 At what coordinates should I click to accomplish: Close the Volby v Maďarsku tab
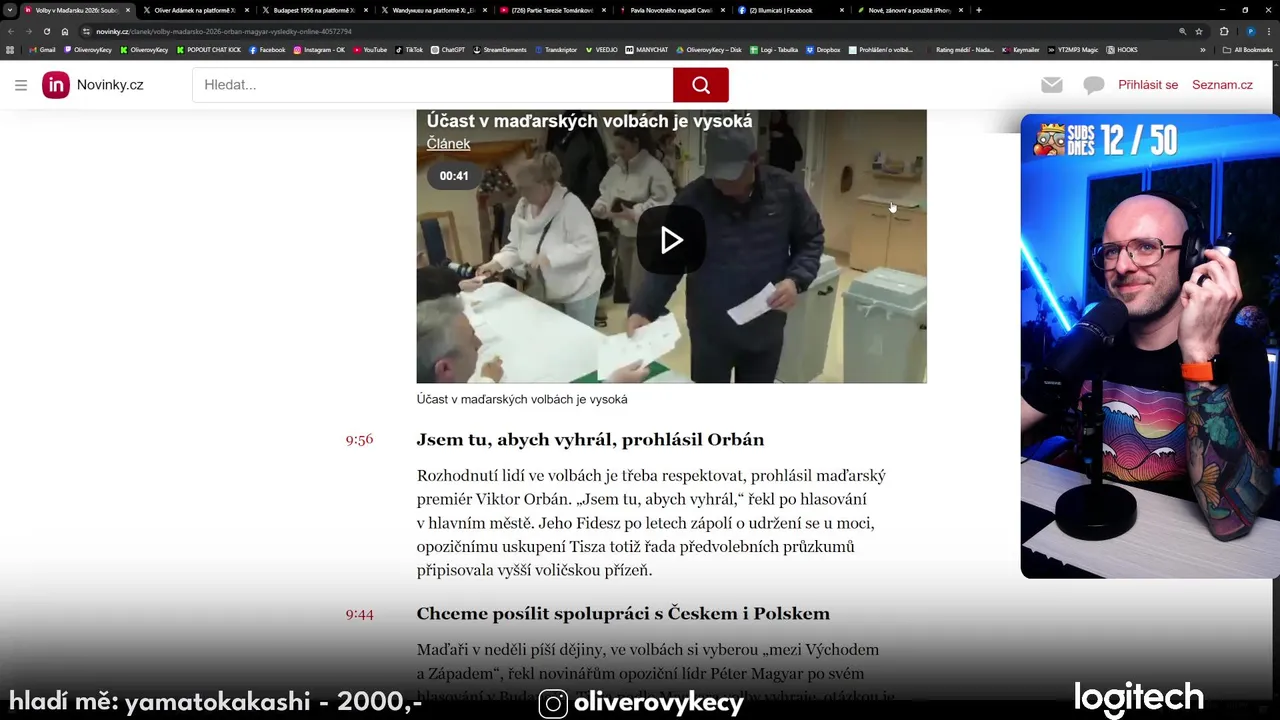128,10
